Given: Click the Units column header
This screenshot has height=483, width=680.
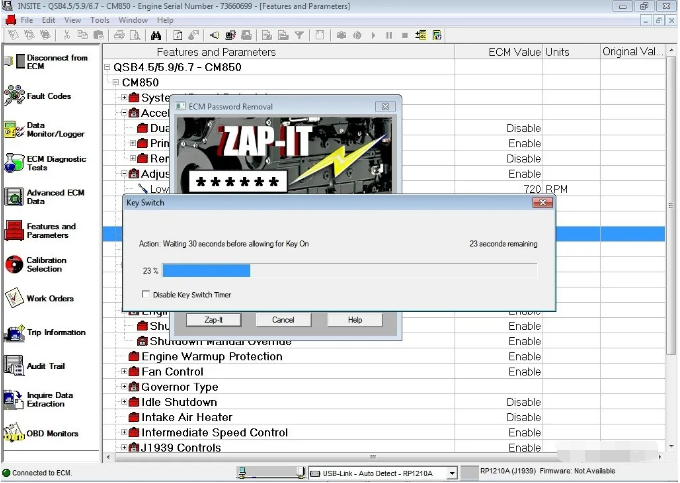Looking at the screenshot, I should [x=571, y=52].
